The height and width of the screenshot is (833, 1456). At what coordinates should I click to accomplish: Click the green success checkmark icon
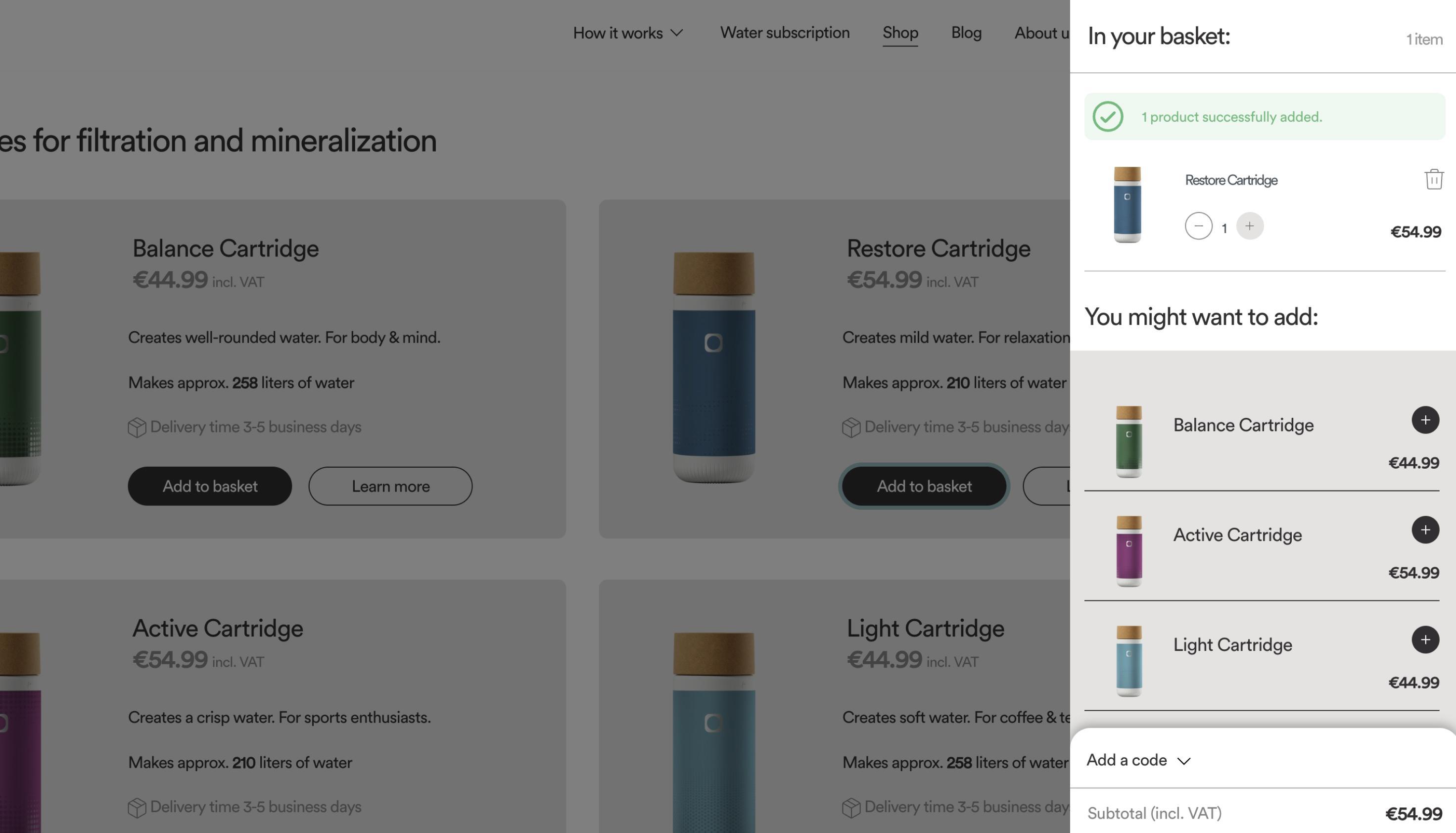point(1108,117)
